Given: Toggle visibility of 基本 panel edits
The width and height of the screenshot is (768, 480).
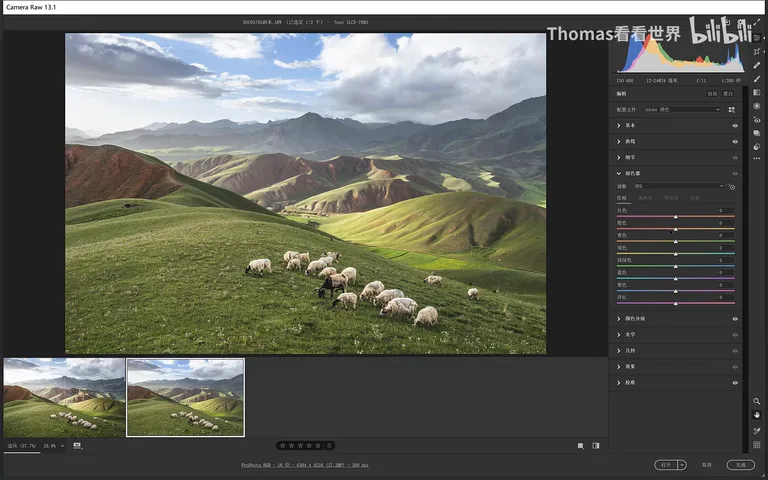Looking at the screenshot, I should (x=735, y=126).
